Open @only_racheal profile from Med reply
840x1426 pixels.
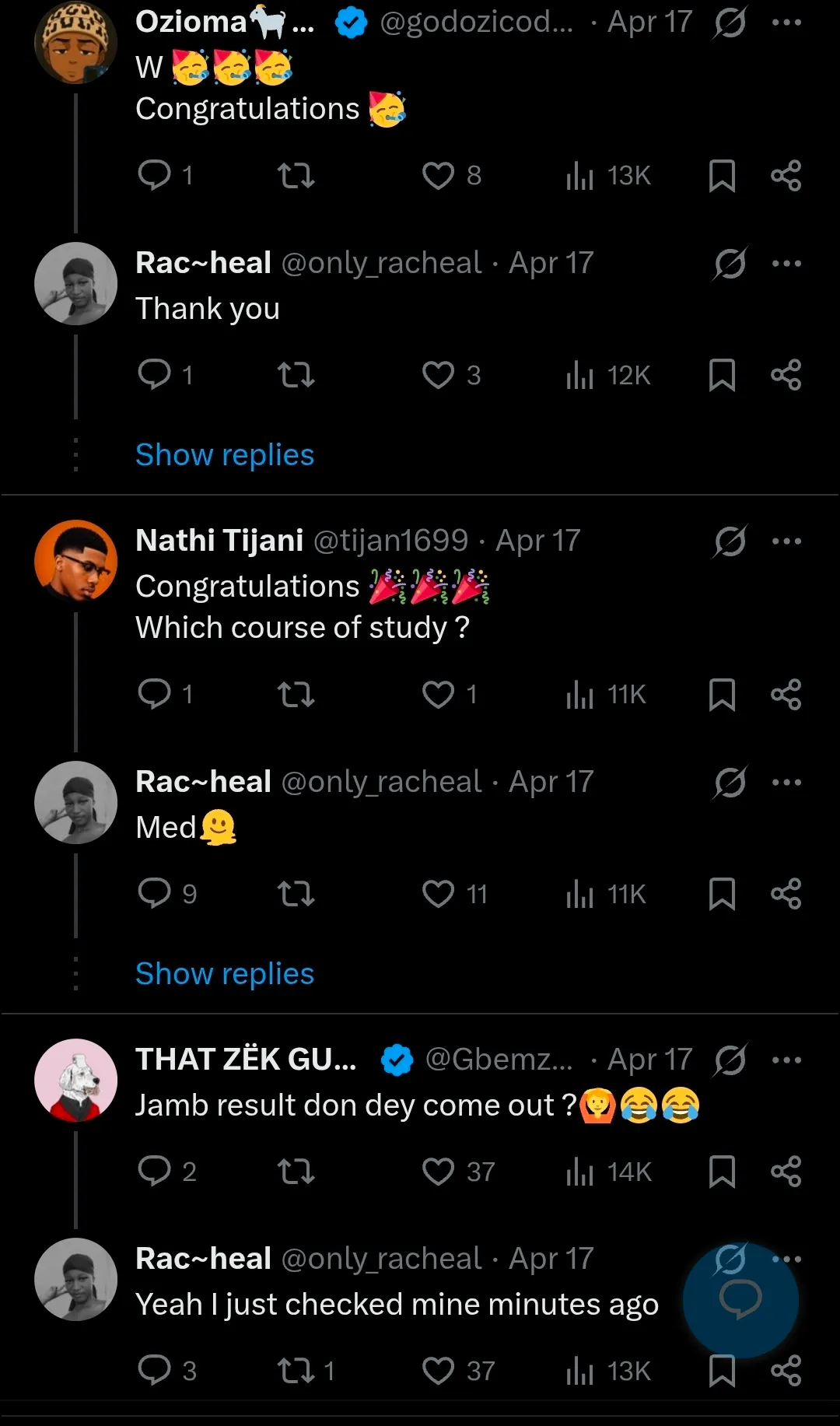[381, 782]
